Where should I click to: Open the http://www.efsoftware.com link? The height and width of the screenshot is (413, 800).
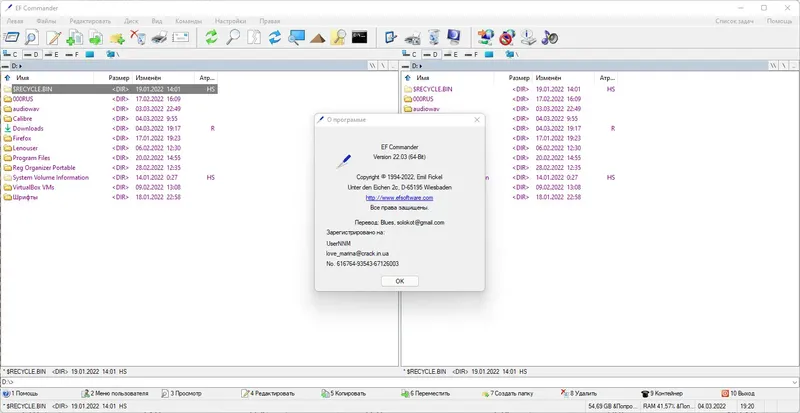(399, 198)
